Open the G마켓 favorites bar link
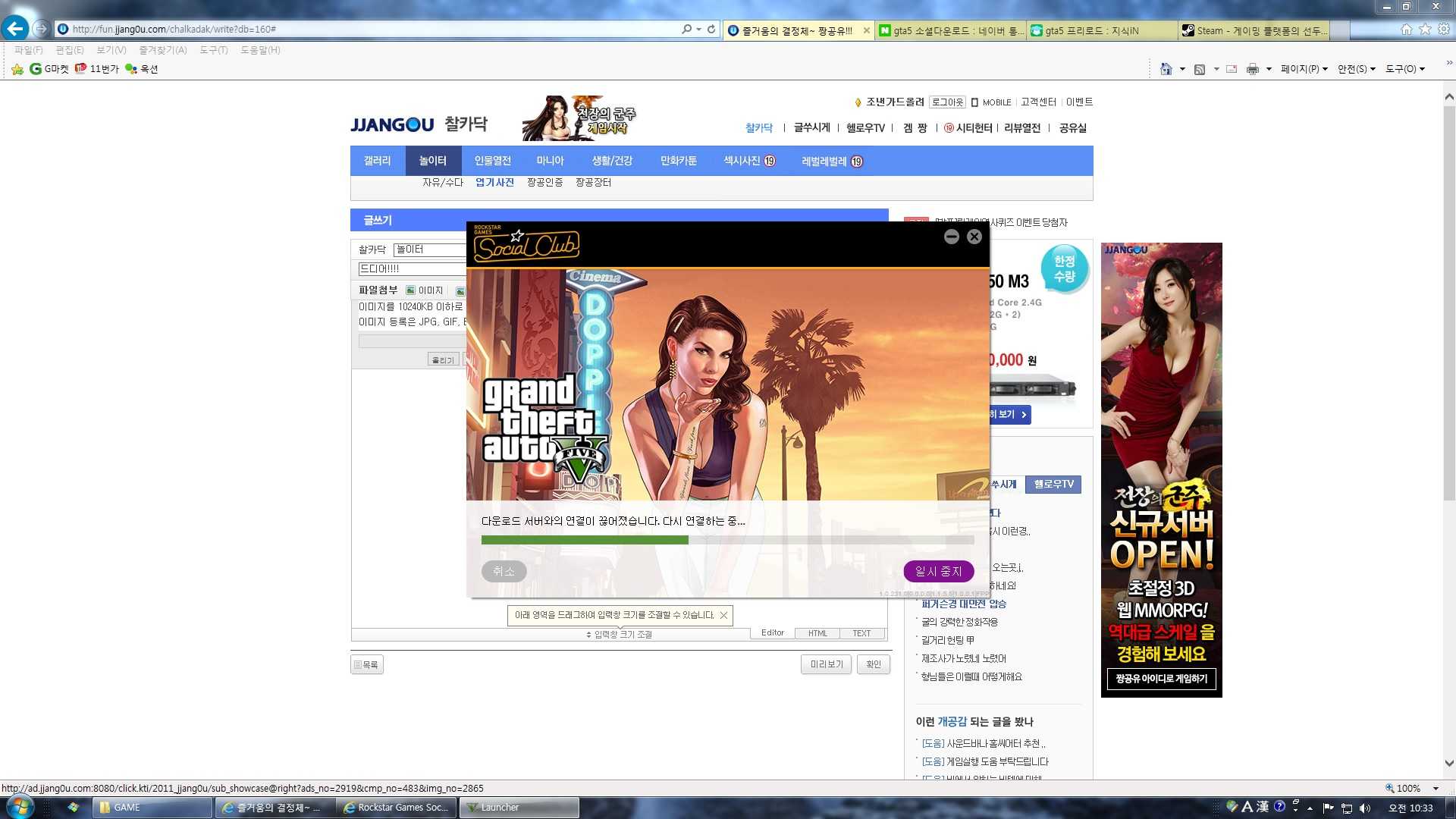 [x=49, y=69]
